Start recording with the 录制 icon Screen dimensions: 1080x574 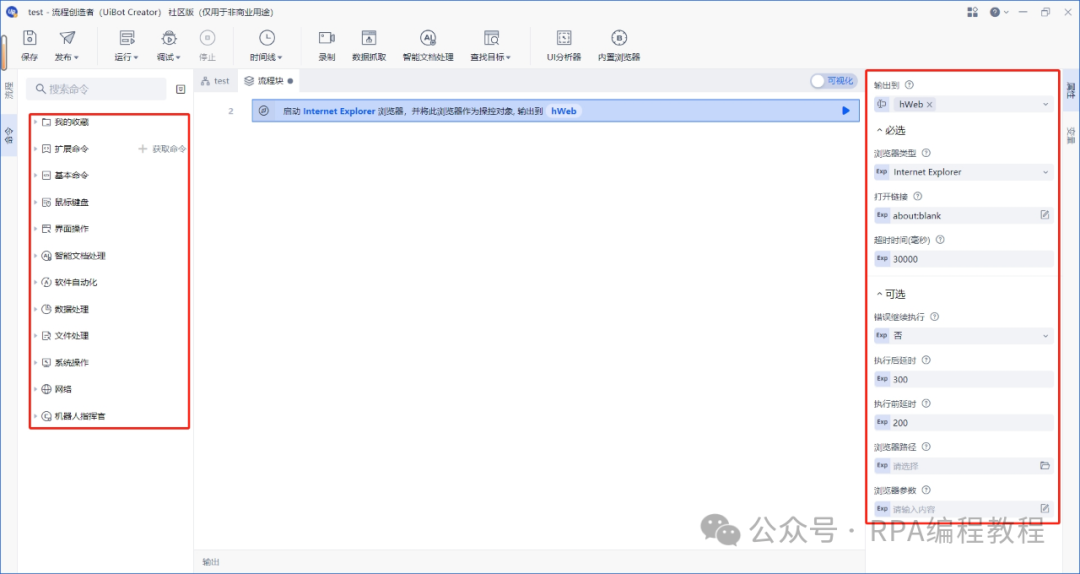click(326, 38)
